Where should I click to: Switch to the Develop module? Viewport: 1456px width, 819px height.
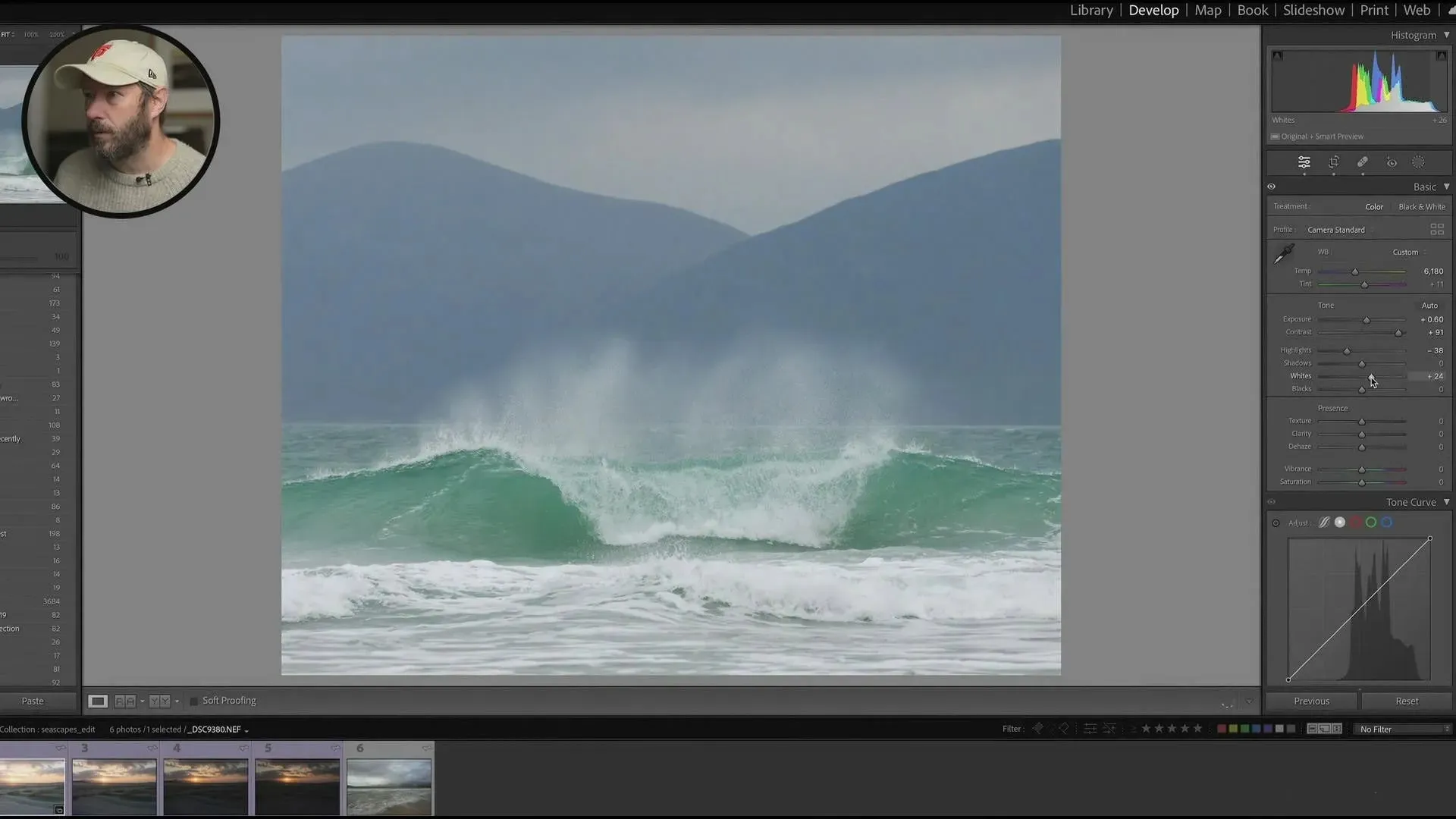click(1153, 10)
